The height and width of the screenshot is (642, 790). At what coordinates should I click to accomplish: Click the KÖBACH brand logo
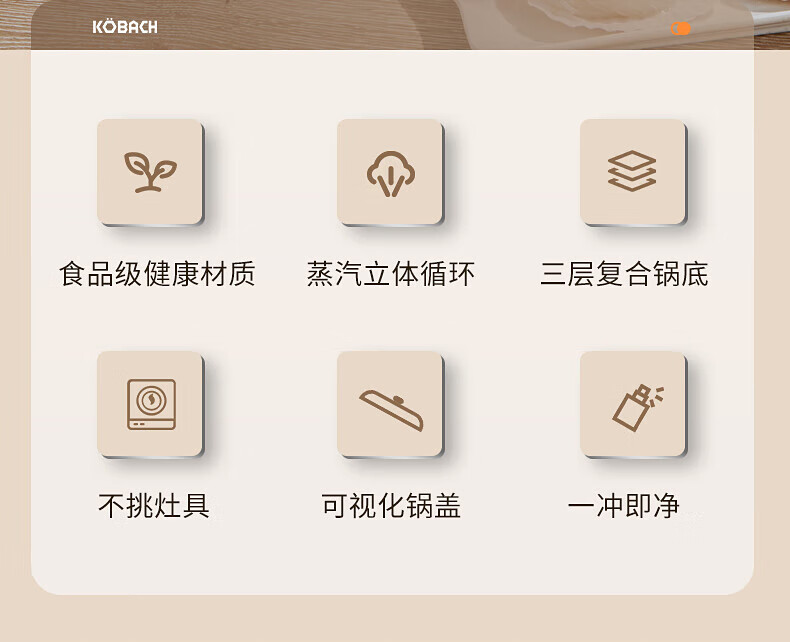[125, 27]
